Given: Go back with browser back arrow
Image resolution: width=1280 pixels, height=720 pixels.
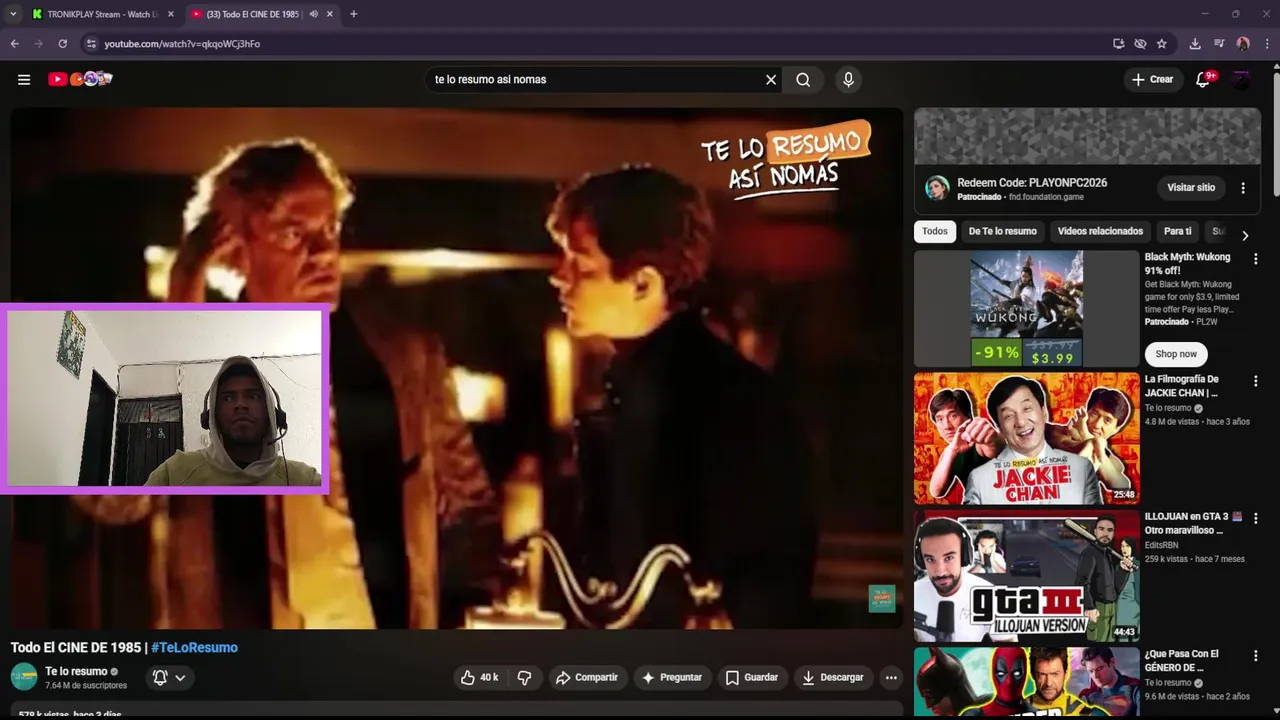Looking at the screenshot, I should [14, 44].
